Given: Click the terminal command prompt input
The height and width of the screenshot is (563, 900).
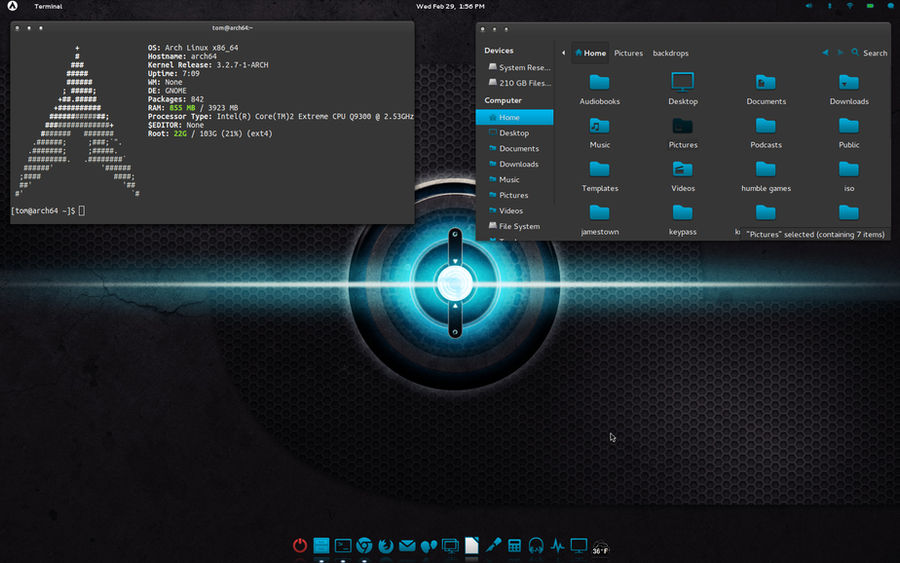Looking at the screenshot, I should coord(82,211).
